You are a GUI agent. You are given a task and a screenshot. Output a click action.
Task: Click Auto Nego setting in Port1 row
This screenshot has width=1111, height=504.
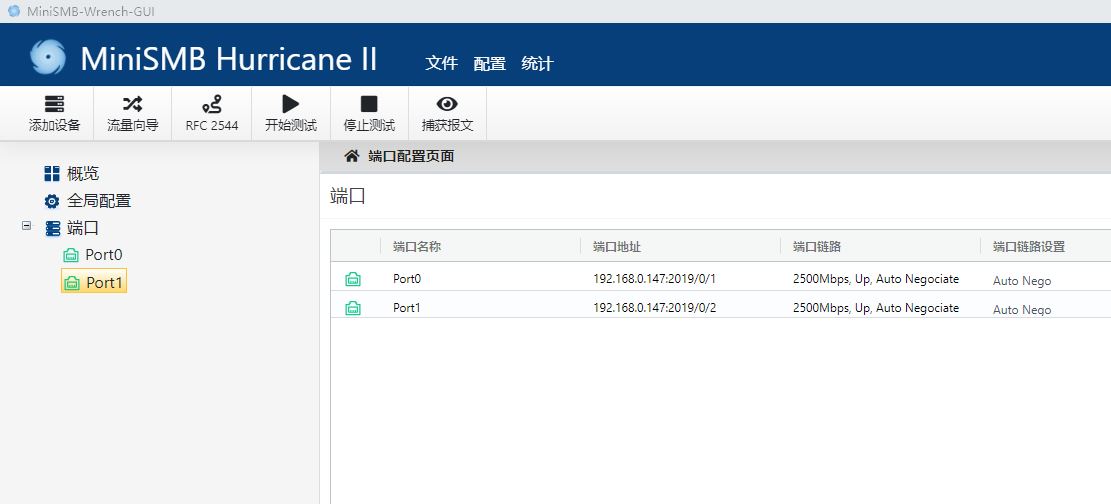[x=1022, y=310]
